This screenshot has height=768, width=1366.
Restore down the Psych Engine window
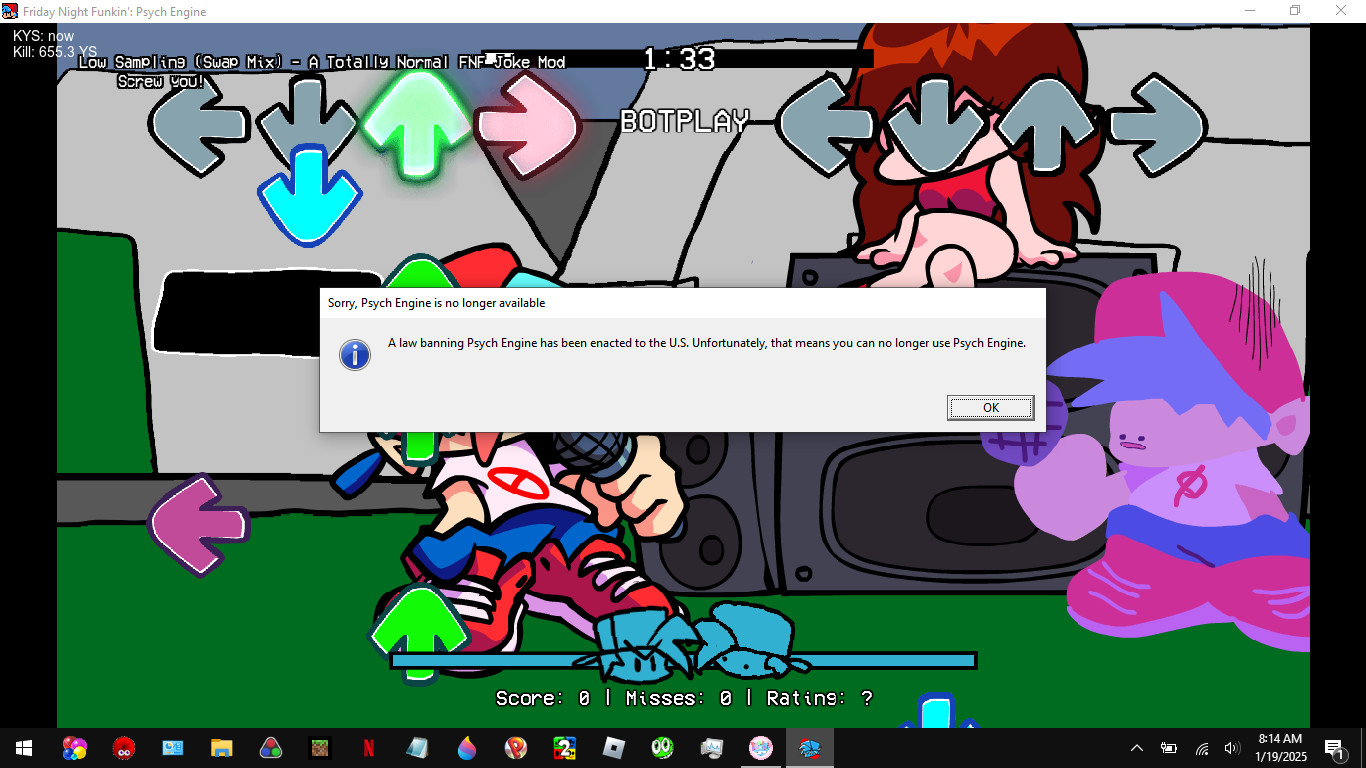coord(1295,11)
